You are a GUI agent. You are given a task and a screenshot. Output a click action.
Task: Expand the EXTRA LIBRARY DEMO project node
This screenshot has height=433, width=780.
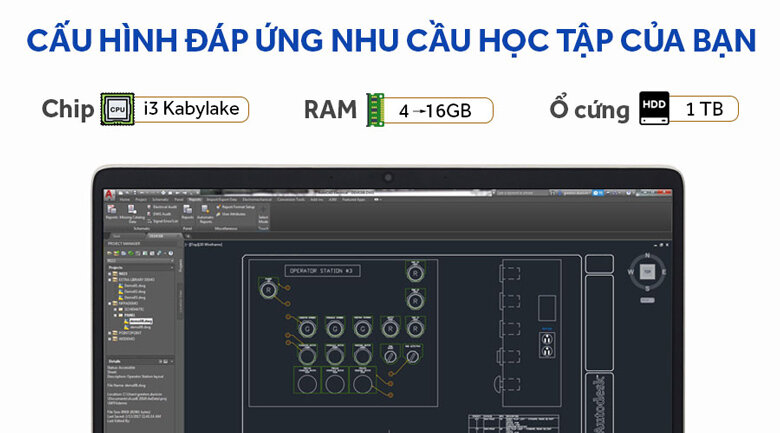110,279
